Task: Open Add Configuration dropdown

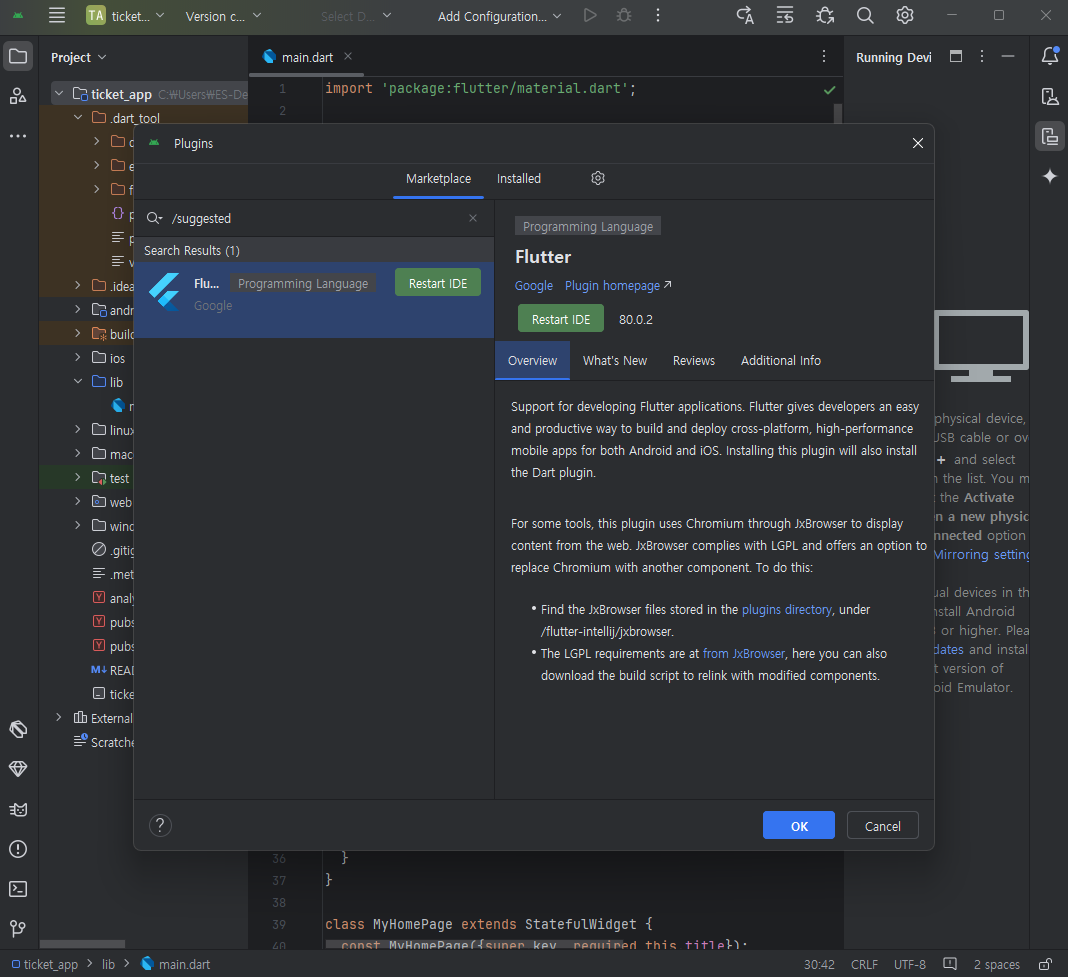Action: [x=499, y=16]
